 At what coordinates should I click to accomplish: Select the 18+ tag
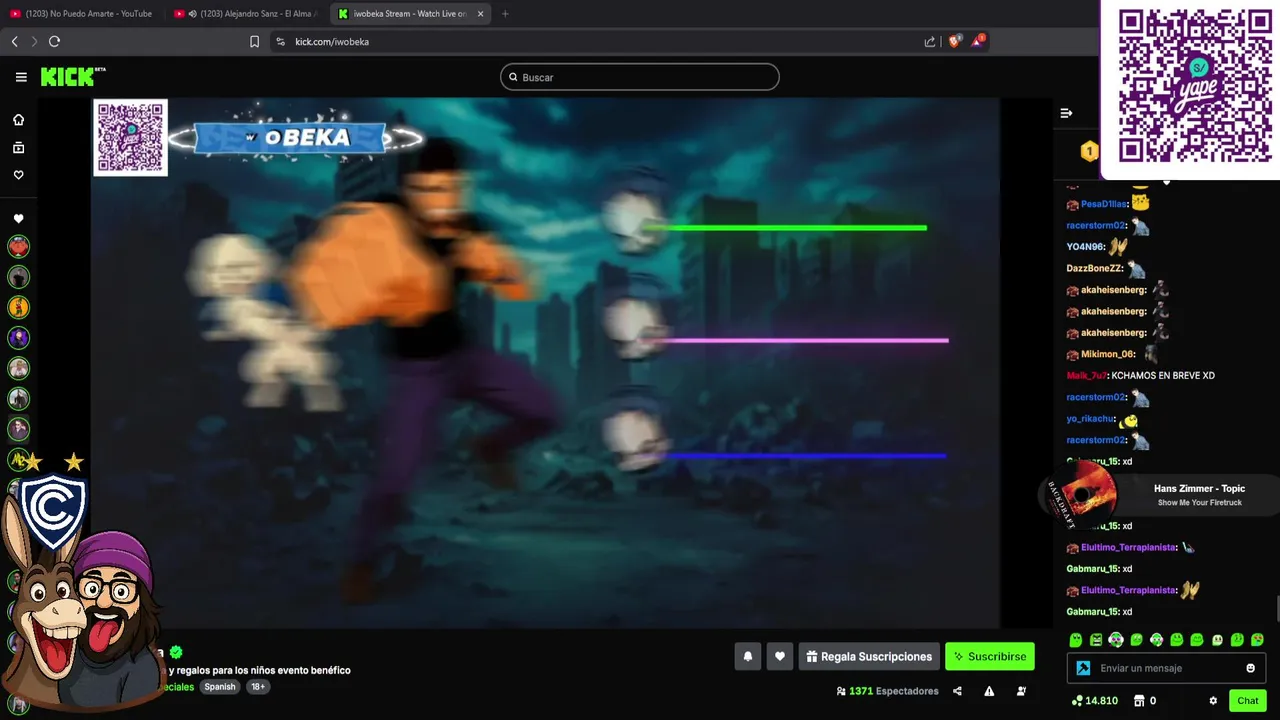(x=258, y=687)
